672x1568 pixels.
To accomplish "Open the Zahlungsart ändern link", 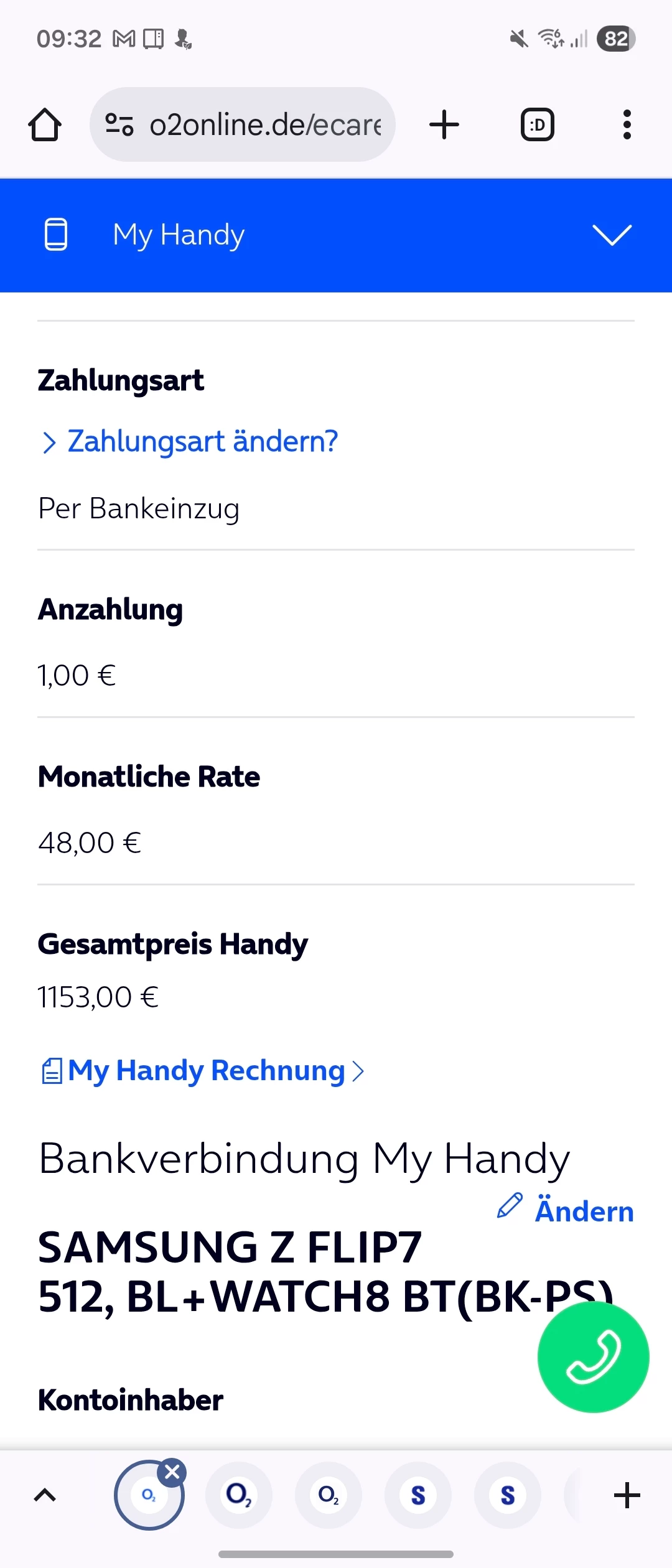I will coord(202,442).
